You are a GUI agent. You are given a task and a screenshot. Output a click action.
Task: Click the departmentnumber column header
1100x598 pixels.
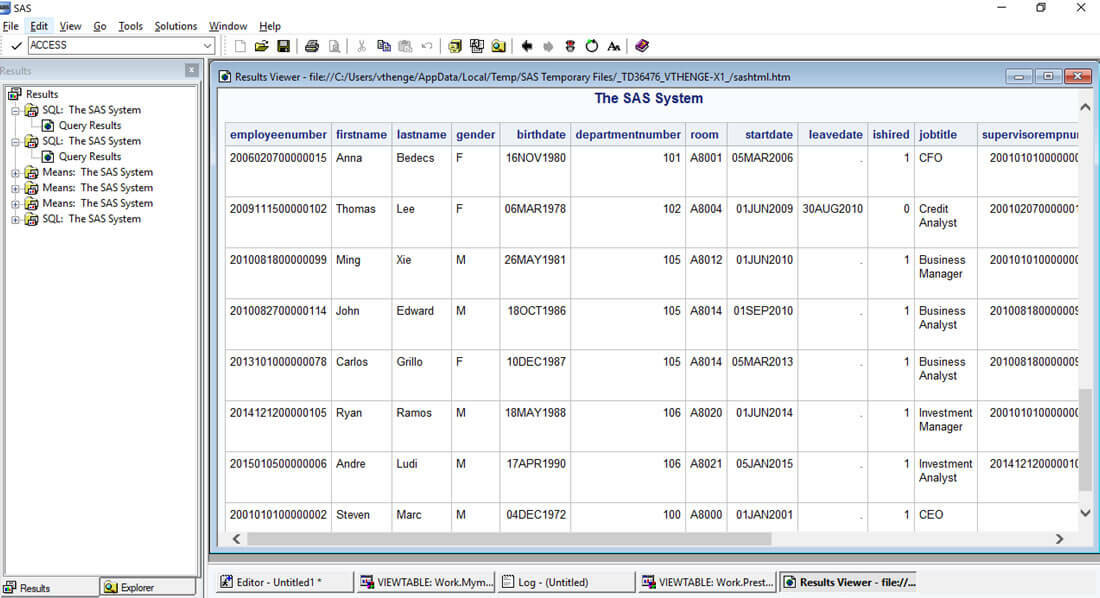click(x=628, y=135)
